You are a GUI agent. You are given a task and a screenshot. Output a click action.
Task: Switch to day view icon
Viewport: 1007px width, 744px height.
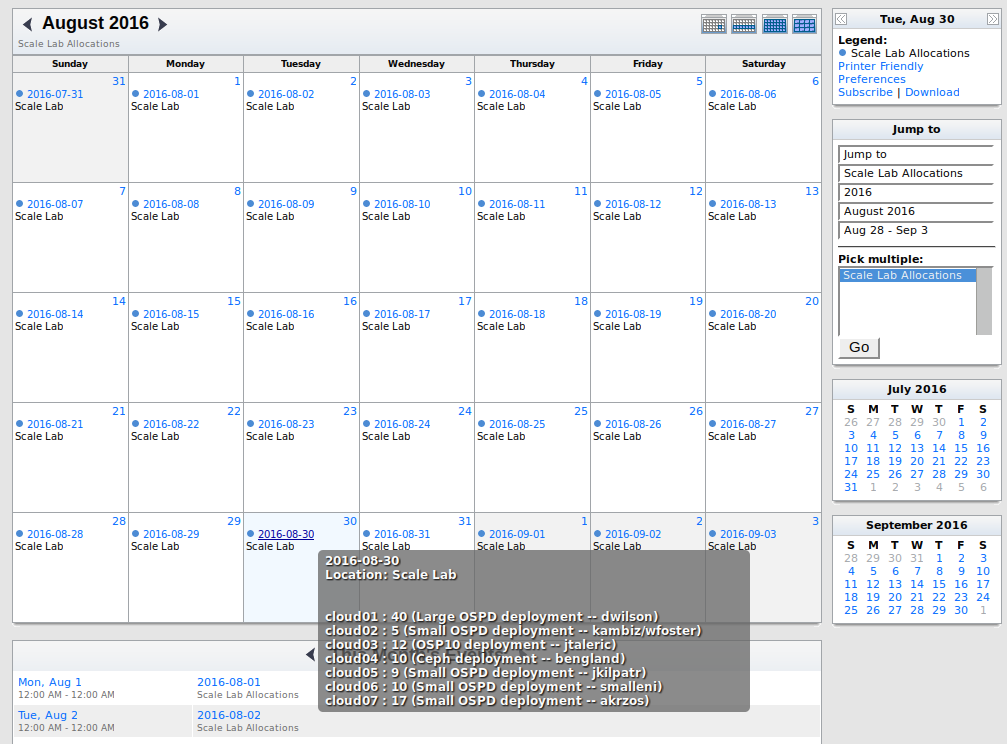pyautogui.click(x=714, y=25)
